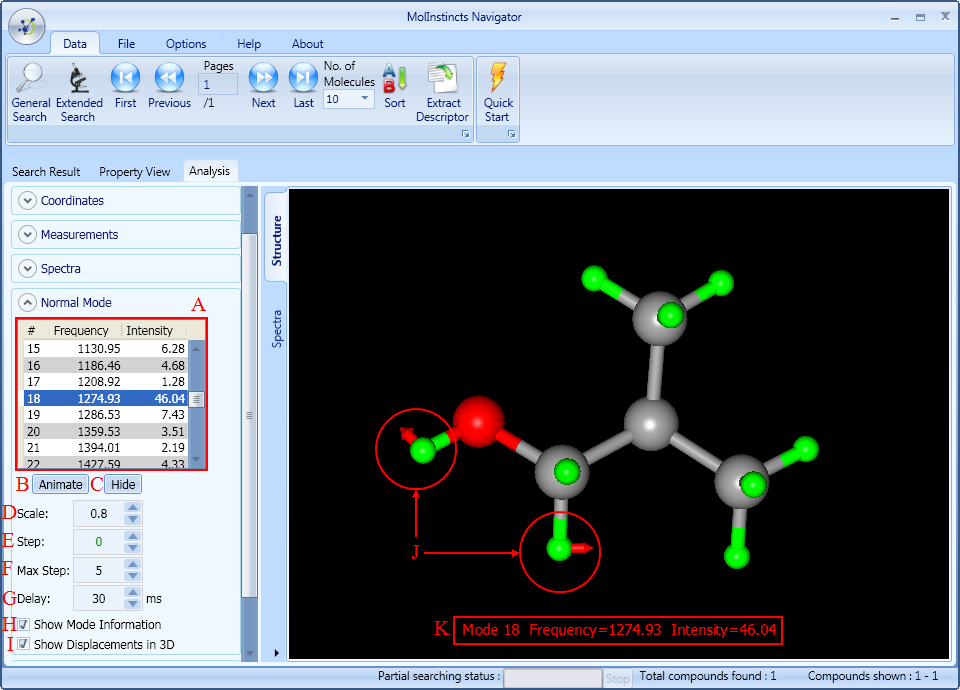Open the Help ribbon tab
The height and width of the screenshot is (690, 960).
coord(249,43)
